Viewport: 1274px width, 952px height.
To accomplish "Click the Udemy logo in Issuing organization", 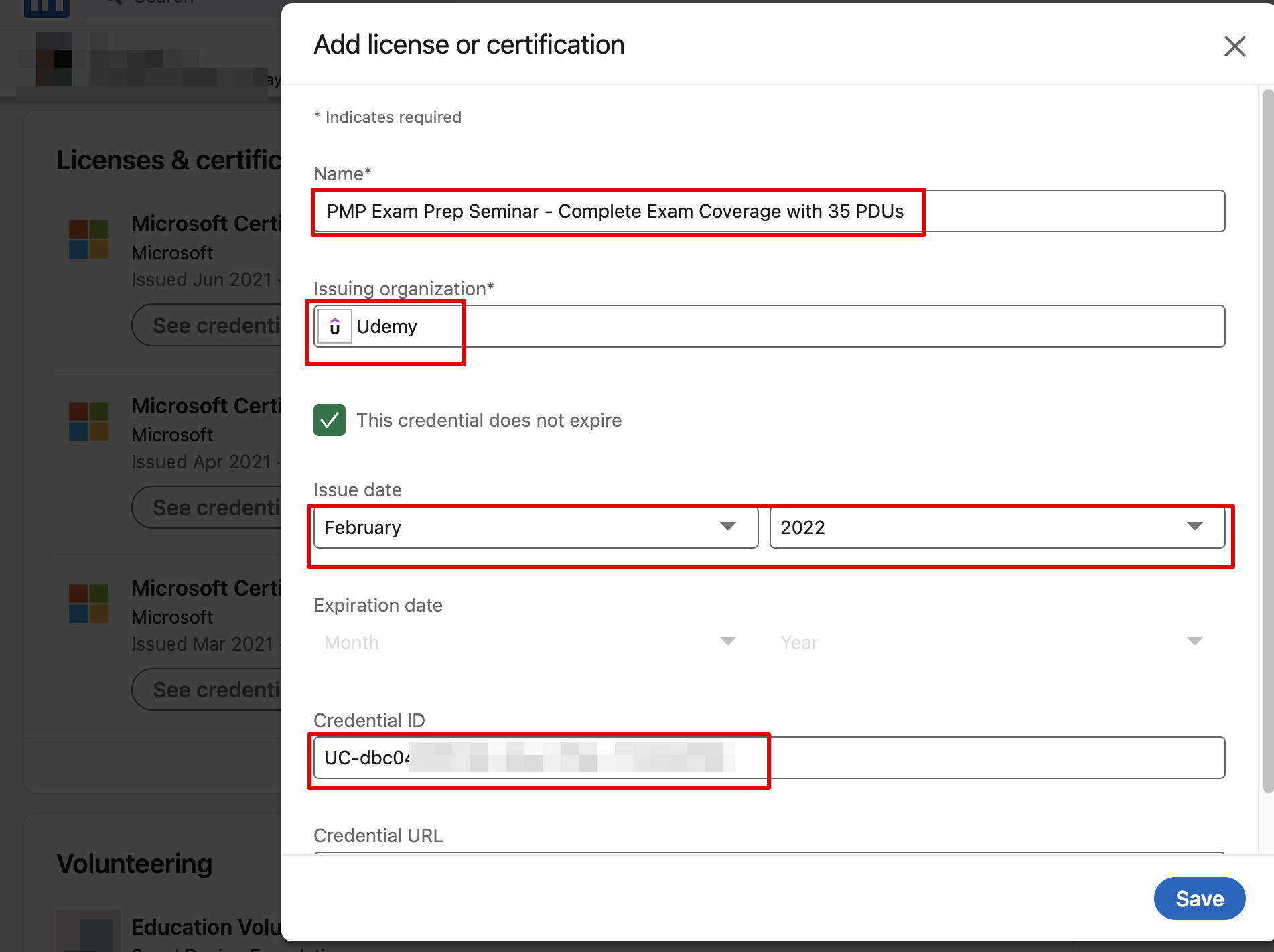I will pyautogui.click(x=334, y=326).
